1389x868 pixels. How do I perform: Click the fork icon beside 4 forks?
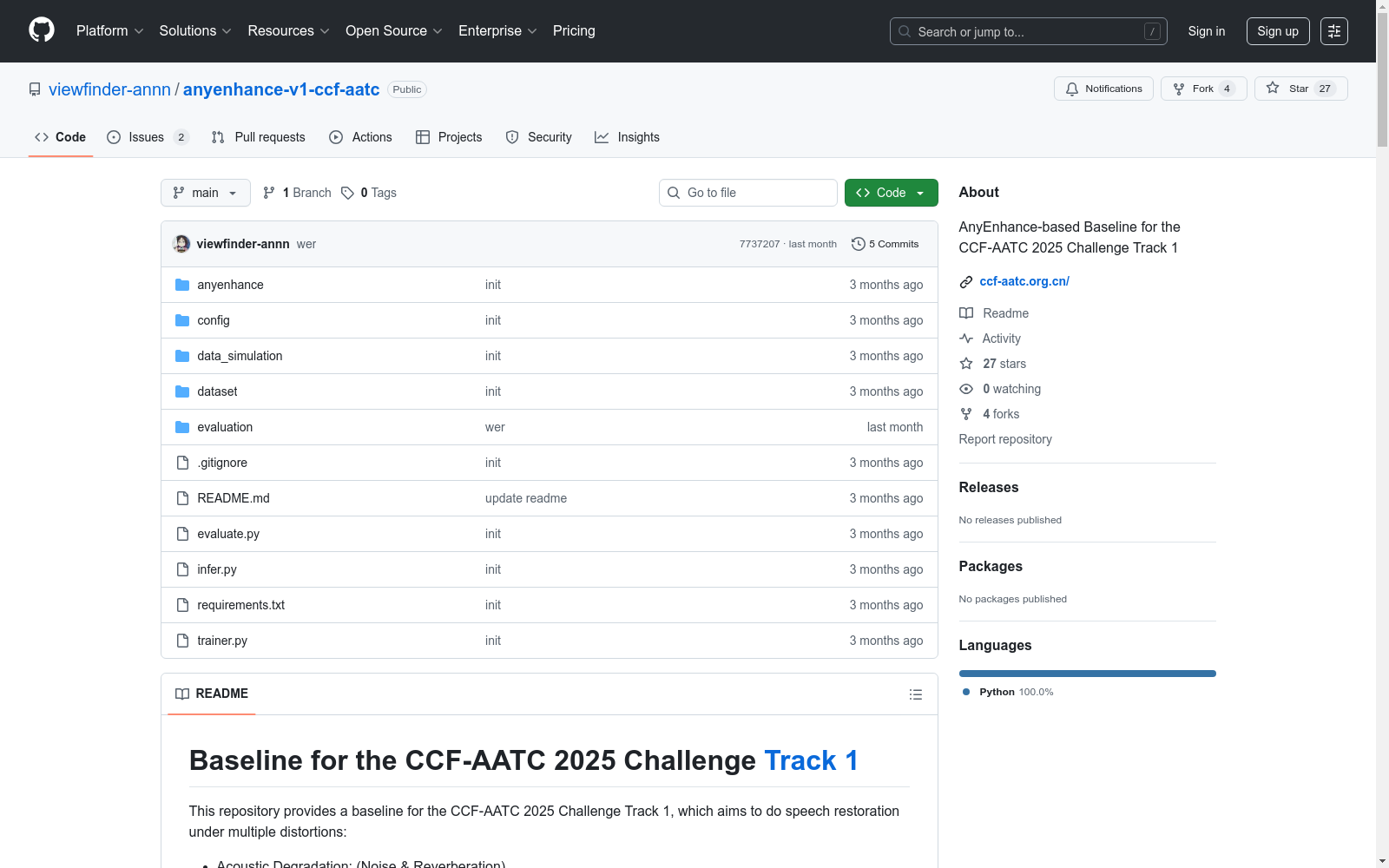click(966, 414)
